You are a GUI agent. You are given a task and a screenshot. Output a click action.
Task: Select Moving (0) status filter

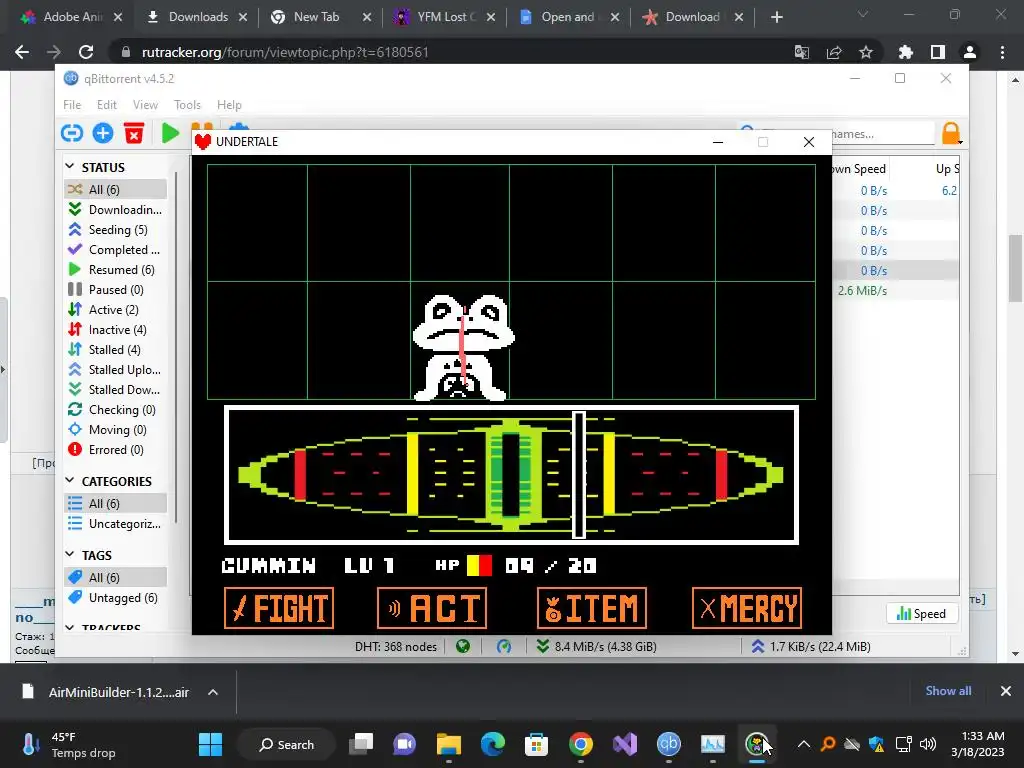click(115, 430)
